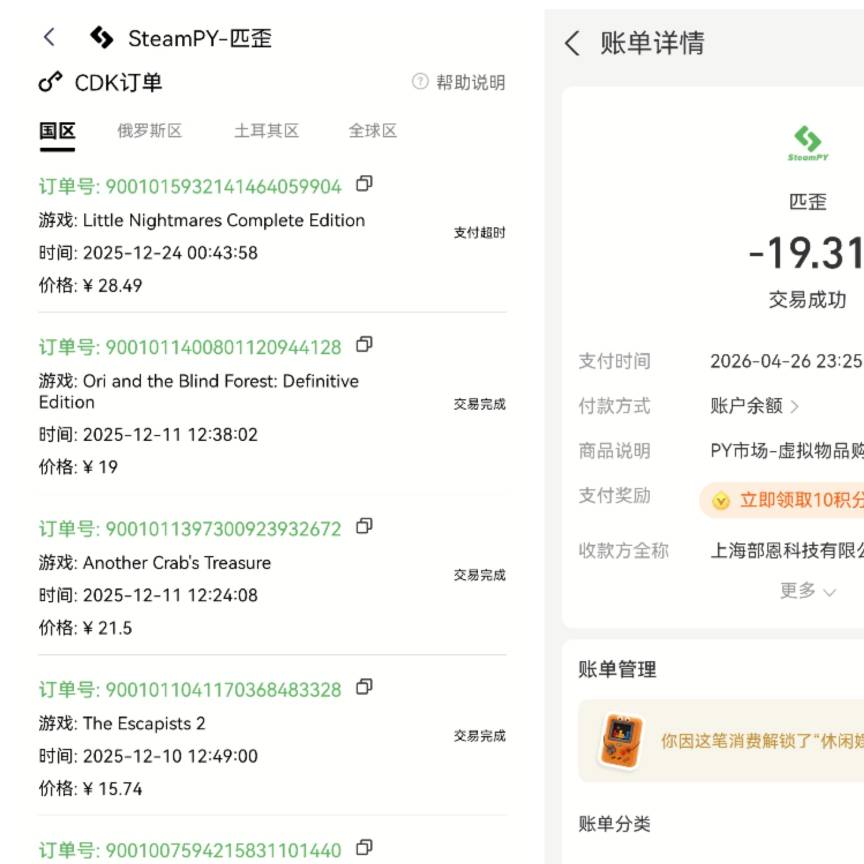Select order number 9001011400801120944128 text
The height and width of the screenshot is (864, 864).
point(223,348)
